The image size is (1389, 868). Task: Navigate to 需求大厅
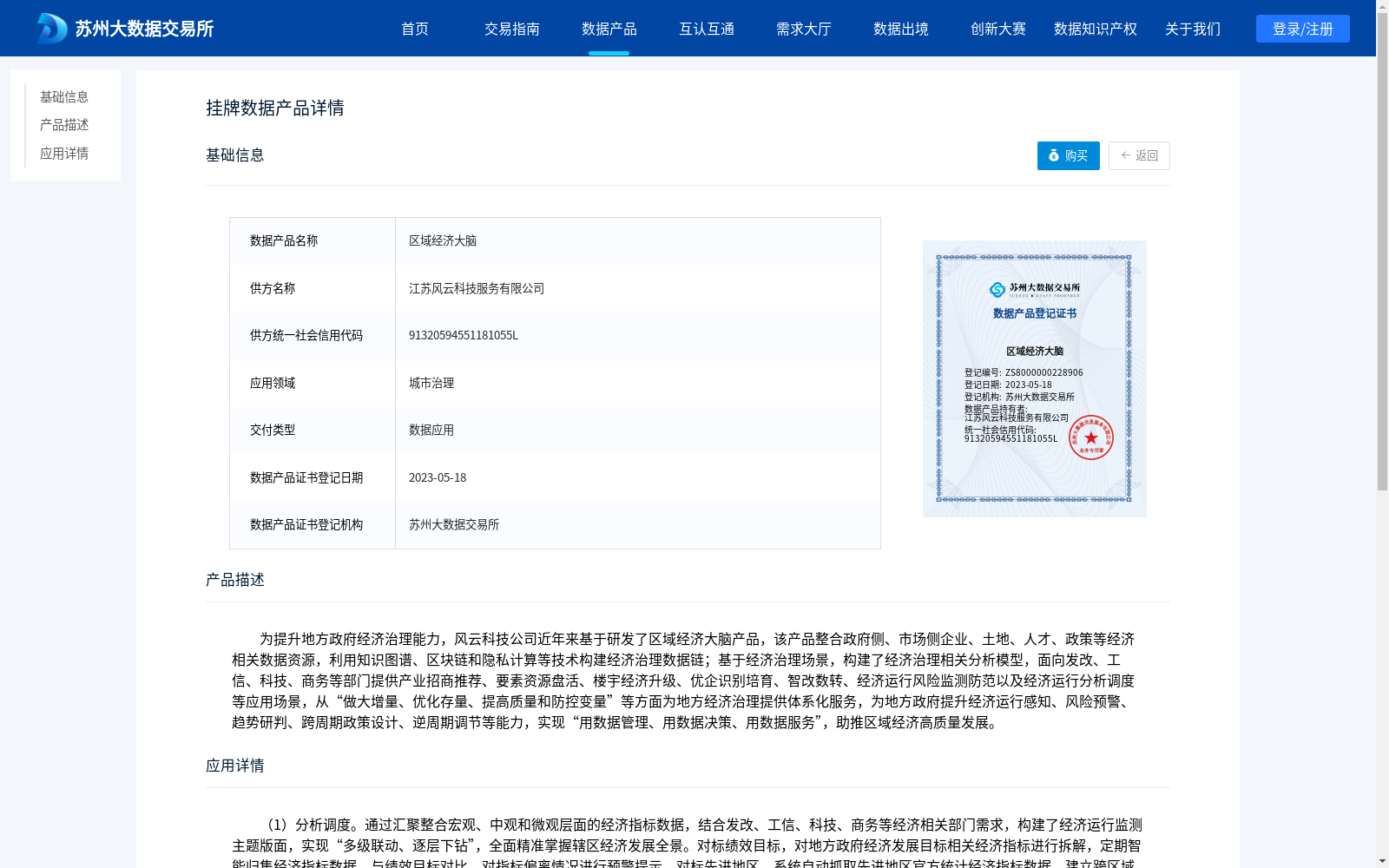click(x=804, y=29)
